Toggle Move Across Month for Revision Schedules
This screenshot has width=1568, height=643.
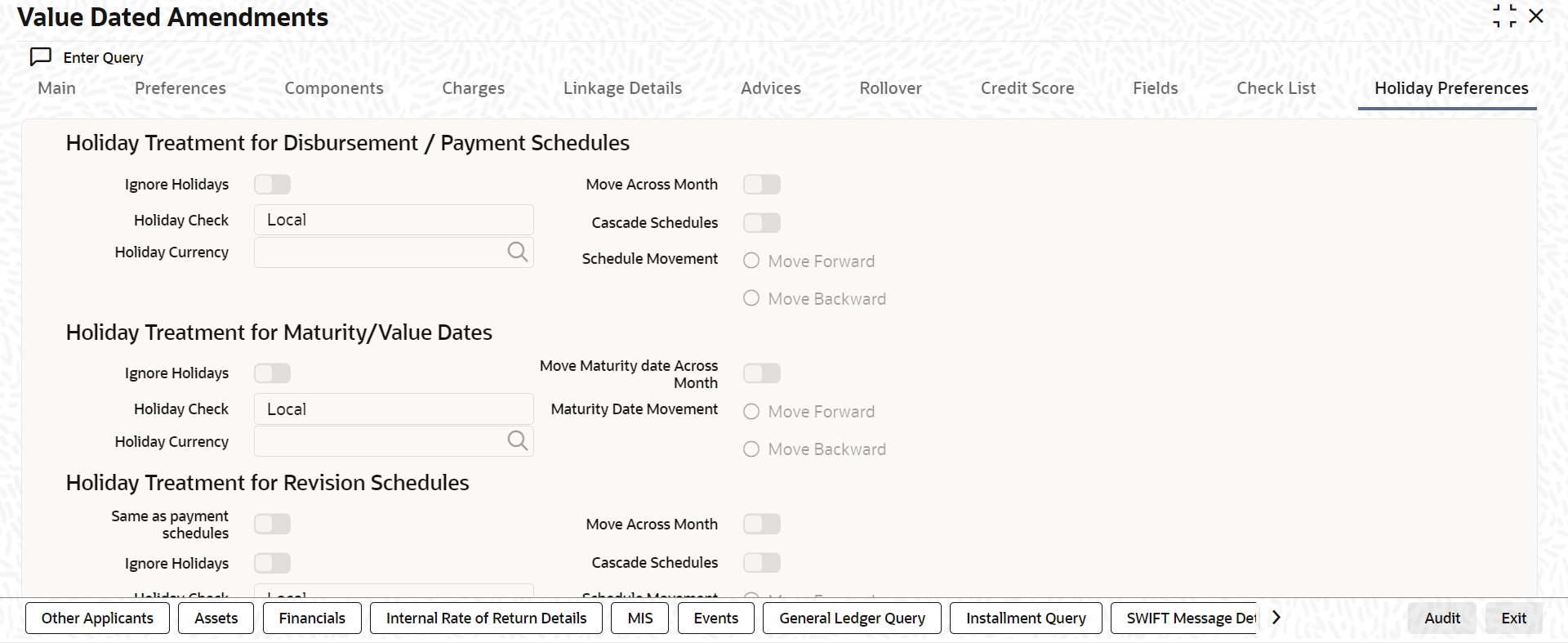pyautogui.click(x=762, y=524)
